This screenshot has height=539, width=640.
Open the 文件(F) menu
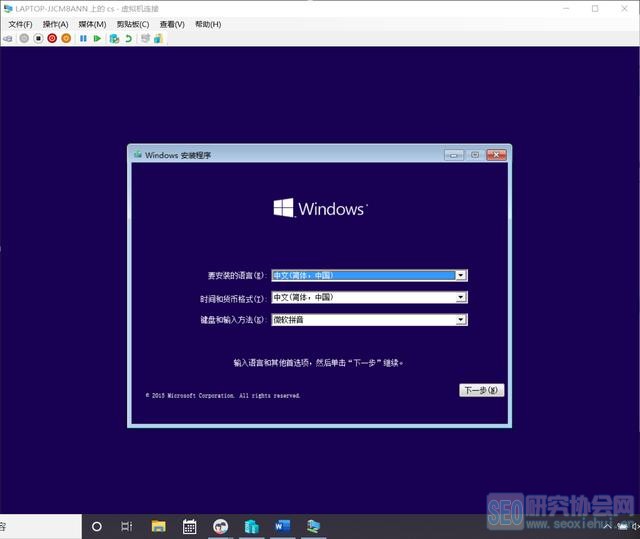(20, 24)
